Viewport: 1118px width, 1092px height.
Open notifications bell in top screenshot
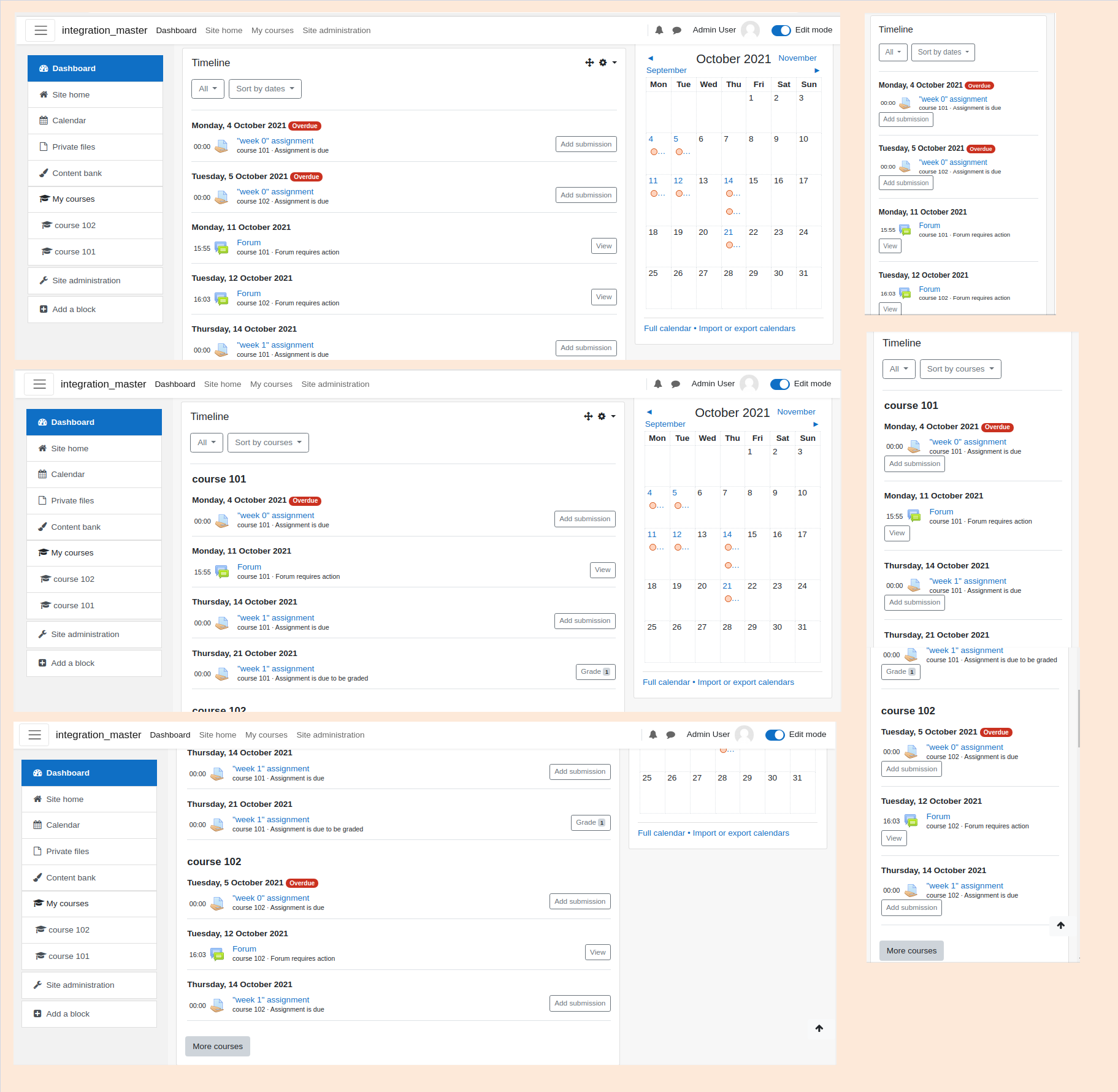click(x=659, y=30)
